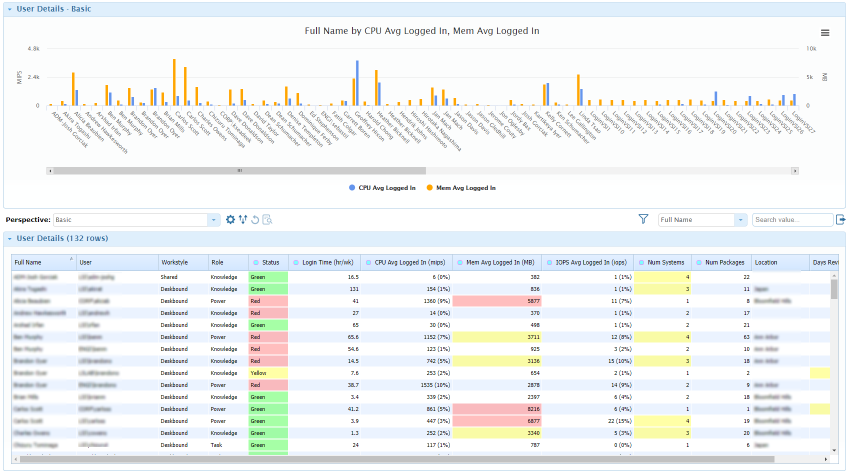The height and width of the screenshot is (474, 850).
Task: Open the Perspective Basic dropdown
Action: click(214, 220)
